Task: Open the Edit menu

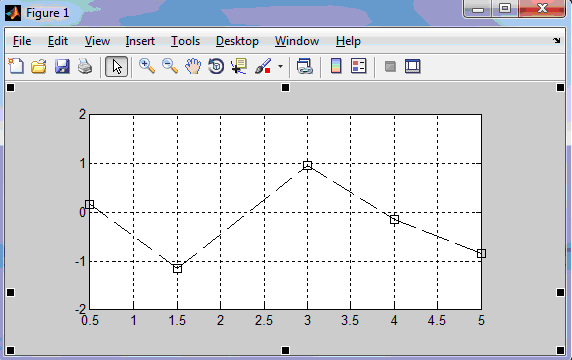Action: [x=58, y=41]
